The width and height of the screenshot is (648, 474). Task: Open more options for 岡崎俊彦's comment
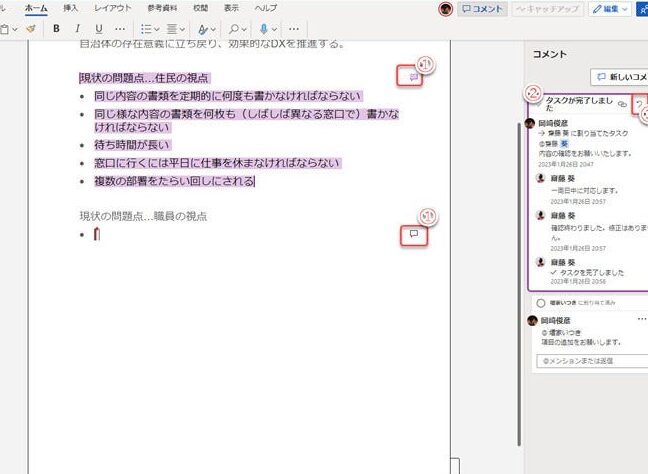coord(641,319)
